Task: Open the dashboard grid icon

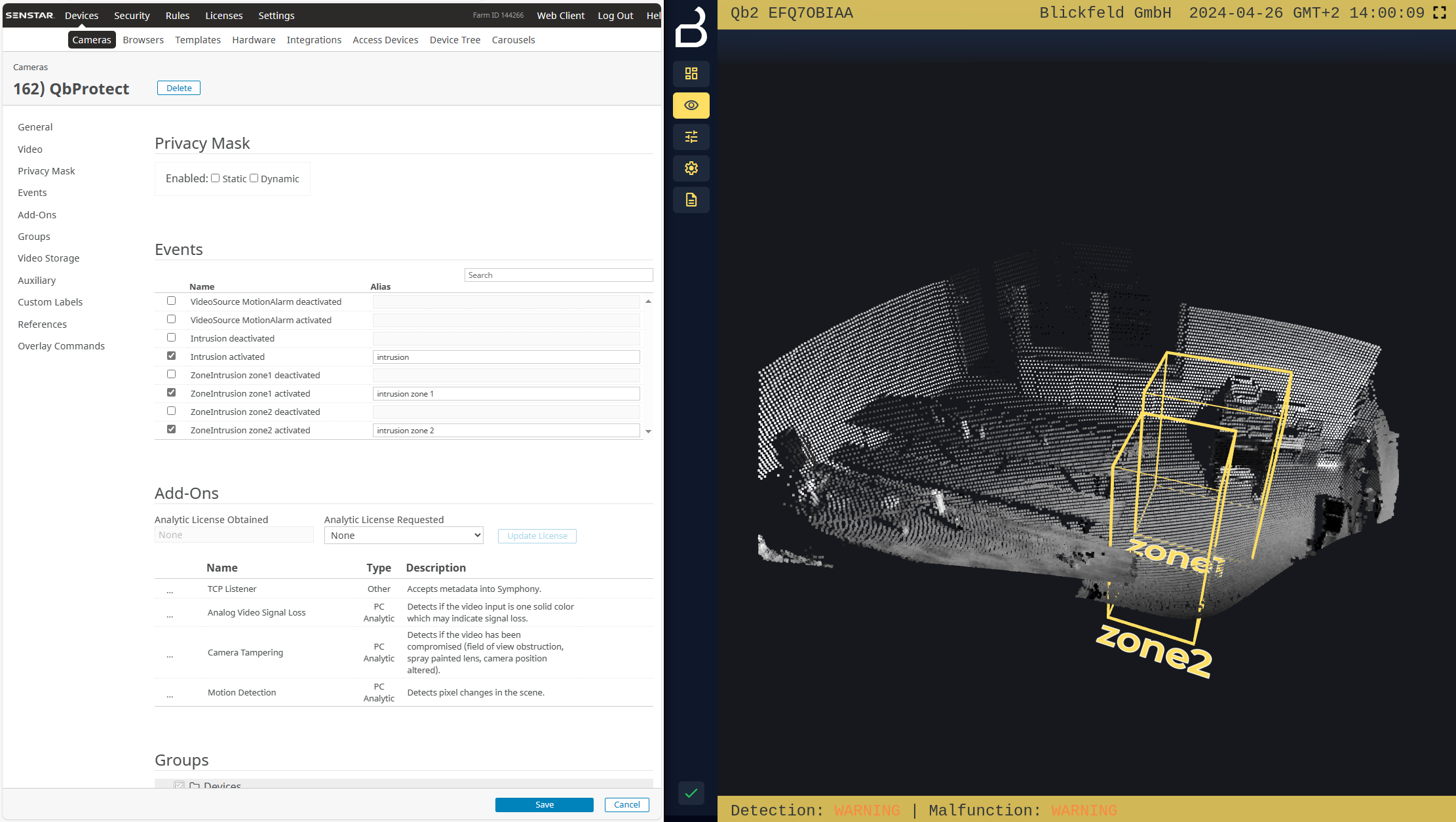Action: [691, 73]
